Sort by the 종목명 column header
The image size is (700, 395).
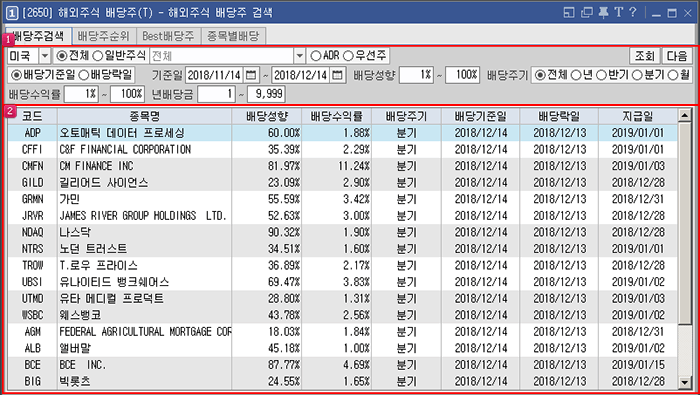point(145,116)
